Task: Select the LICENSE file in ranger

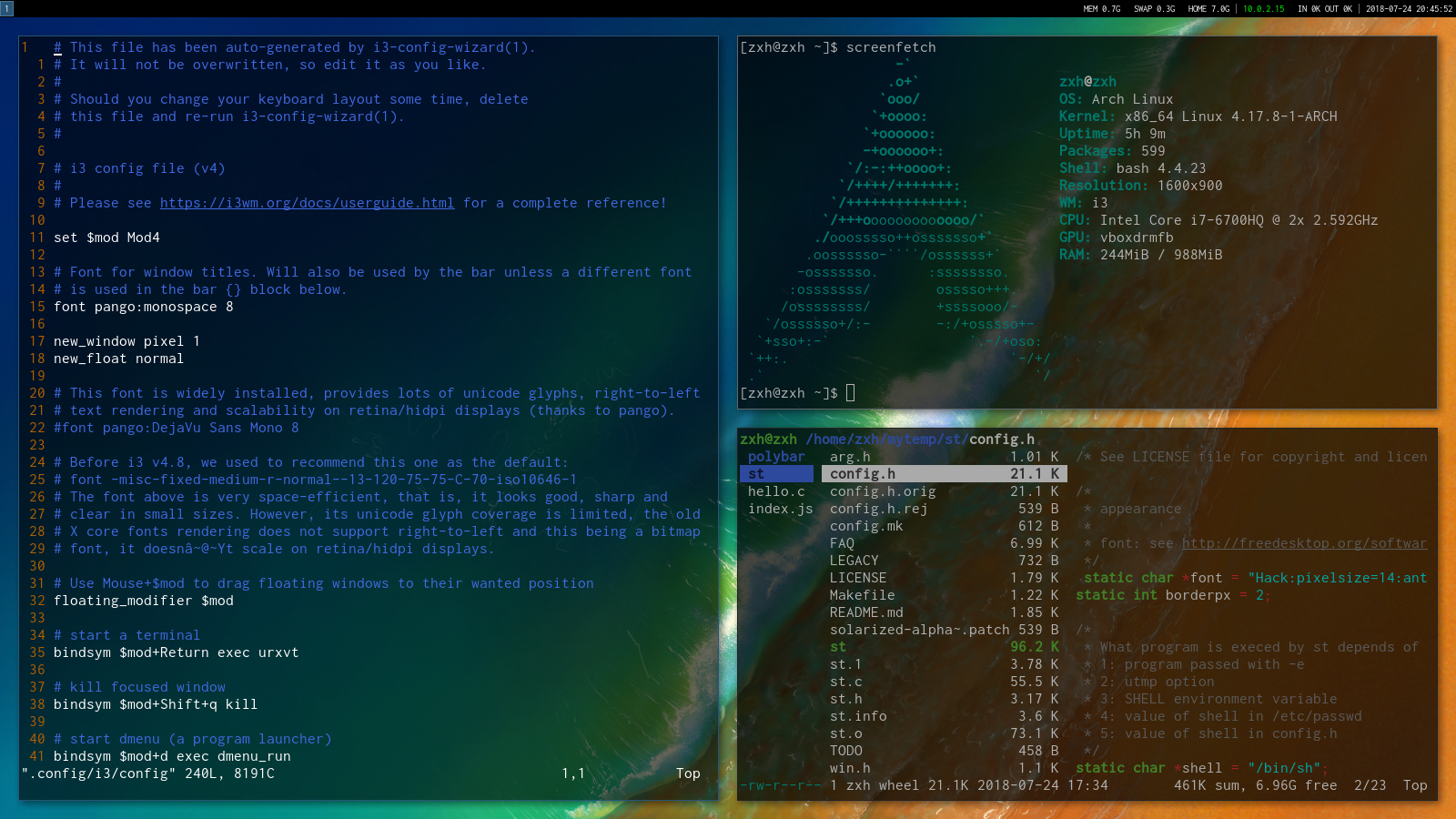Action: [x=945, y=578]
